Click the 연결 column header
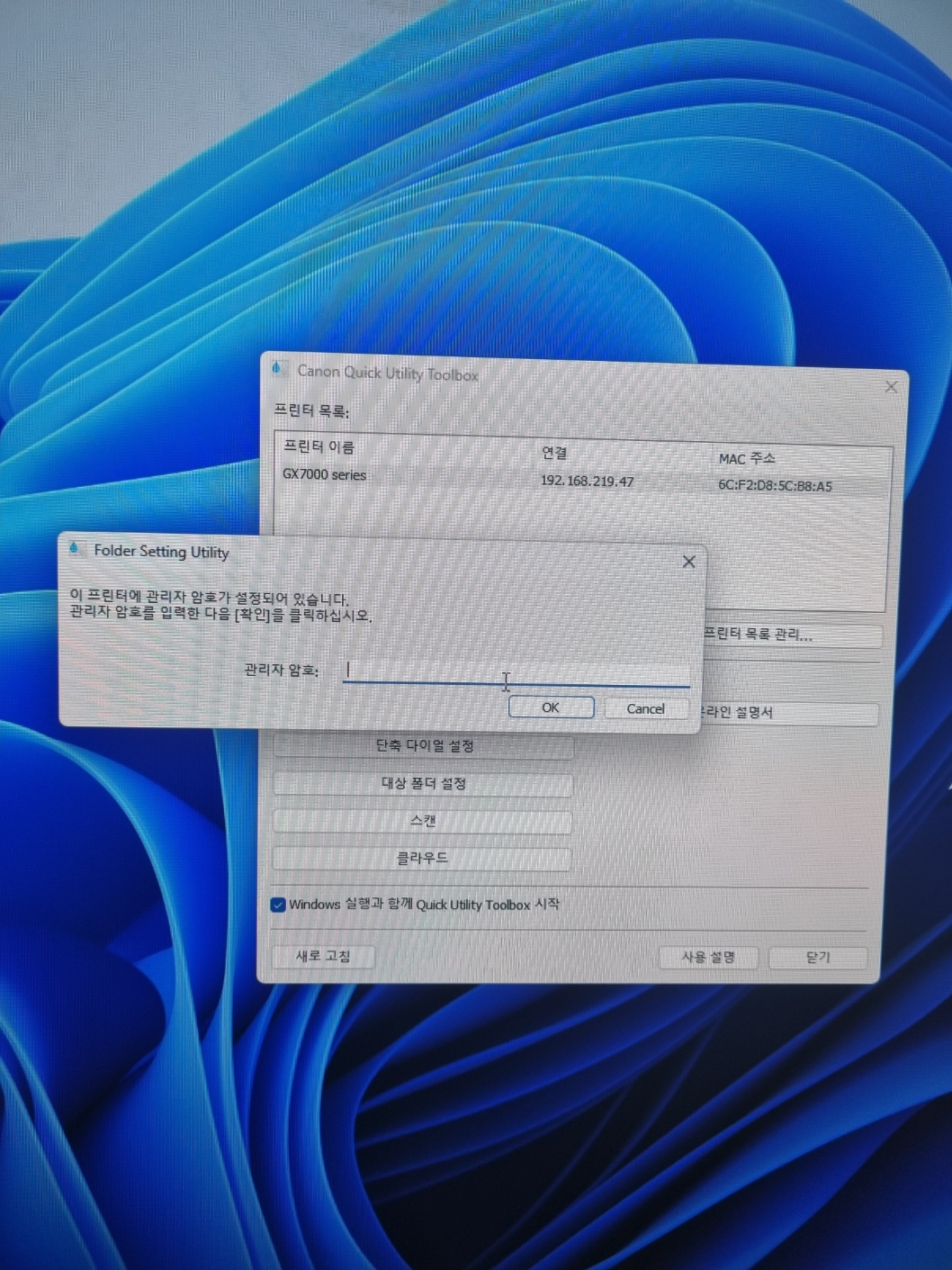The image size is (952, 1270). click(x=554, y=453)
